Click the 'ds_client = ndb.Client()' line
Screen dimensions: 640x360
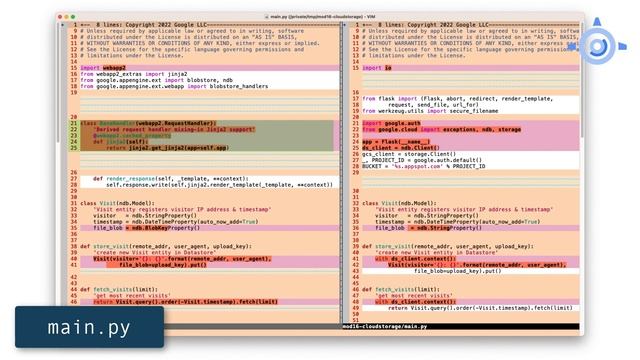(401, 148)
